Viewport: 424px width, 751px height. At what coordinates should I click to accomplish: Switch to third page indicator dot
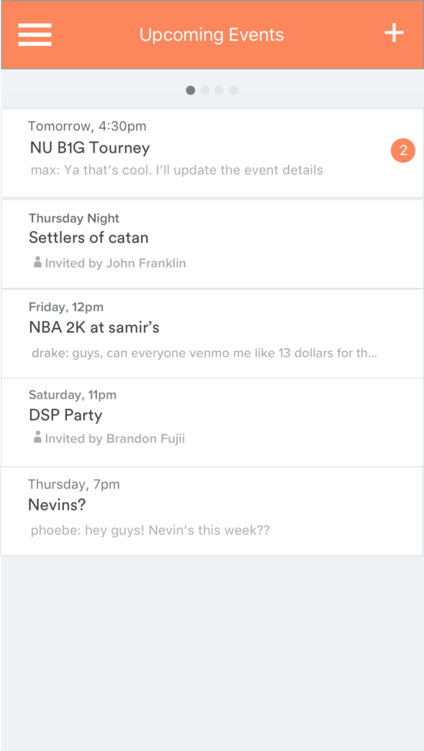[x=219, y=90]
